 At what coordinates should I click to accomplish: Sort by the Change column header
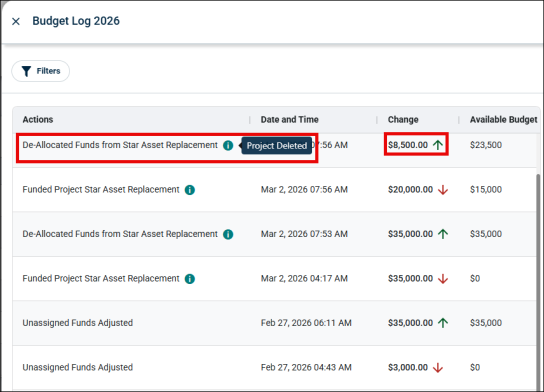[x=403, y=120]
